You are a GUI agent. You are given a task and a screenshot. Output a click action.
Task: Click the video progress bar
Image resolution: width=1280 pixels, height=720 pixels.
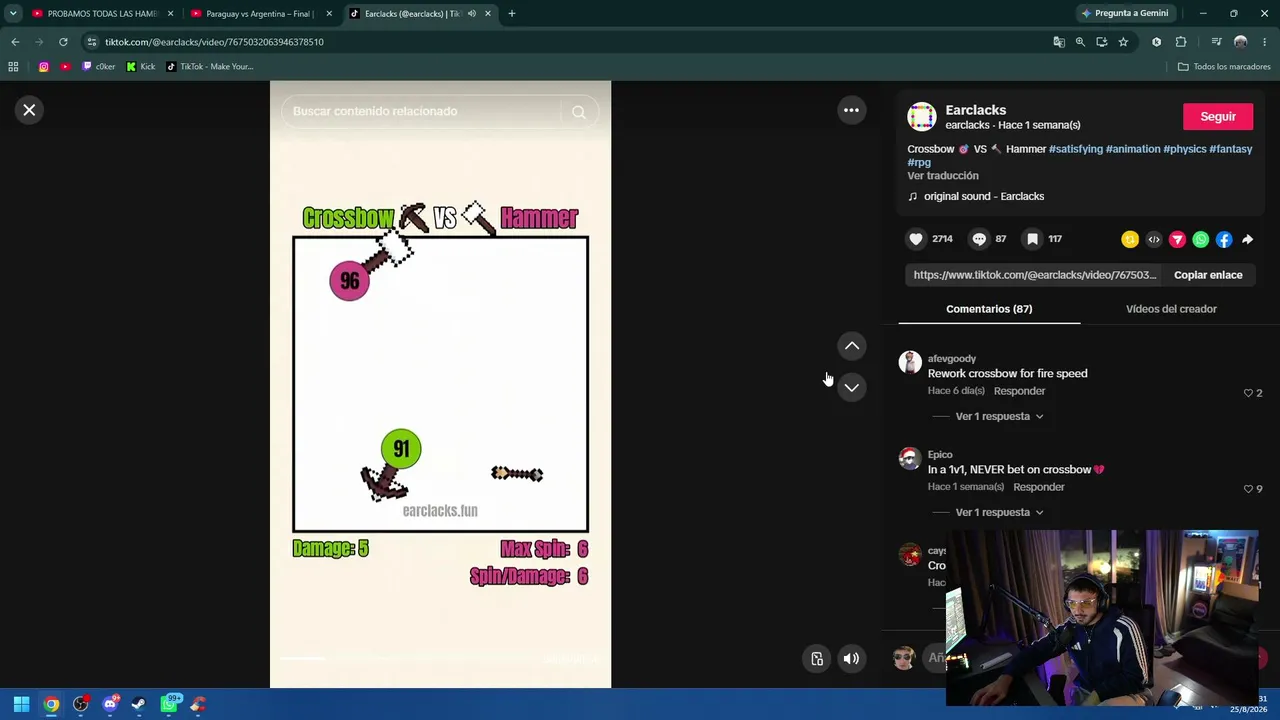pos(440,659)
